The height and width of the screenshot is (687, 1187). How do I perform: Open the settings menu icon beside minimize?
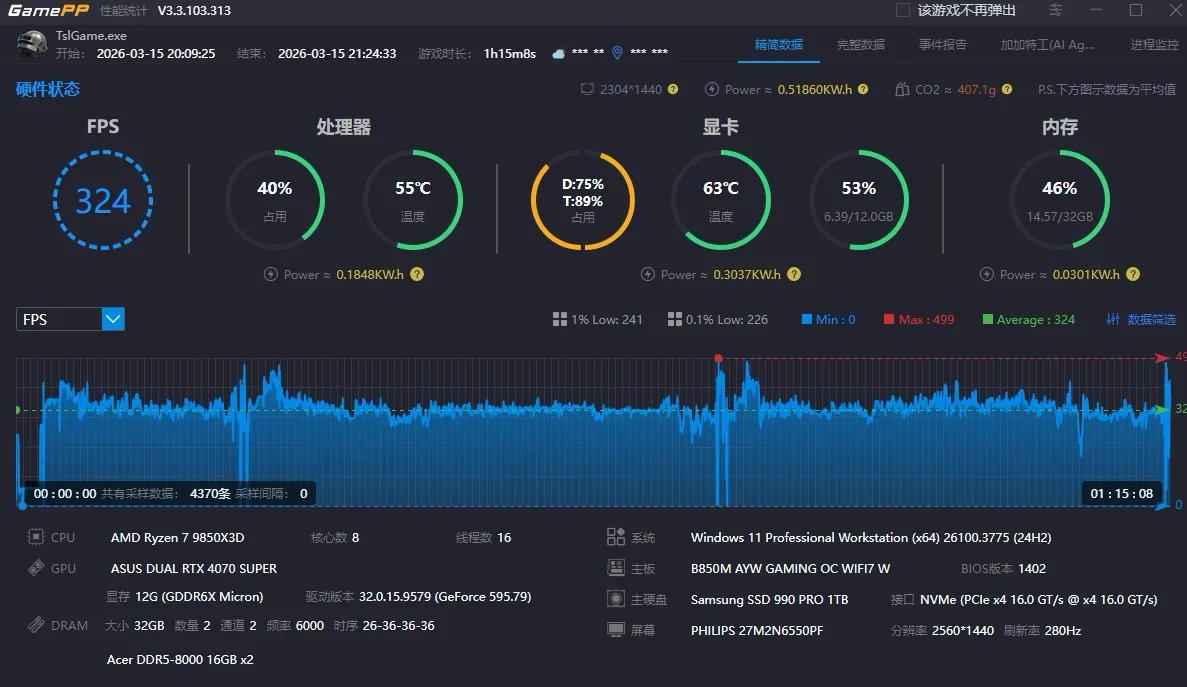pos(1055,10)
